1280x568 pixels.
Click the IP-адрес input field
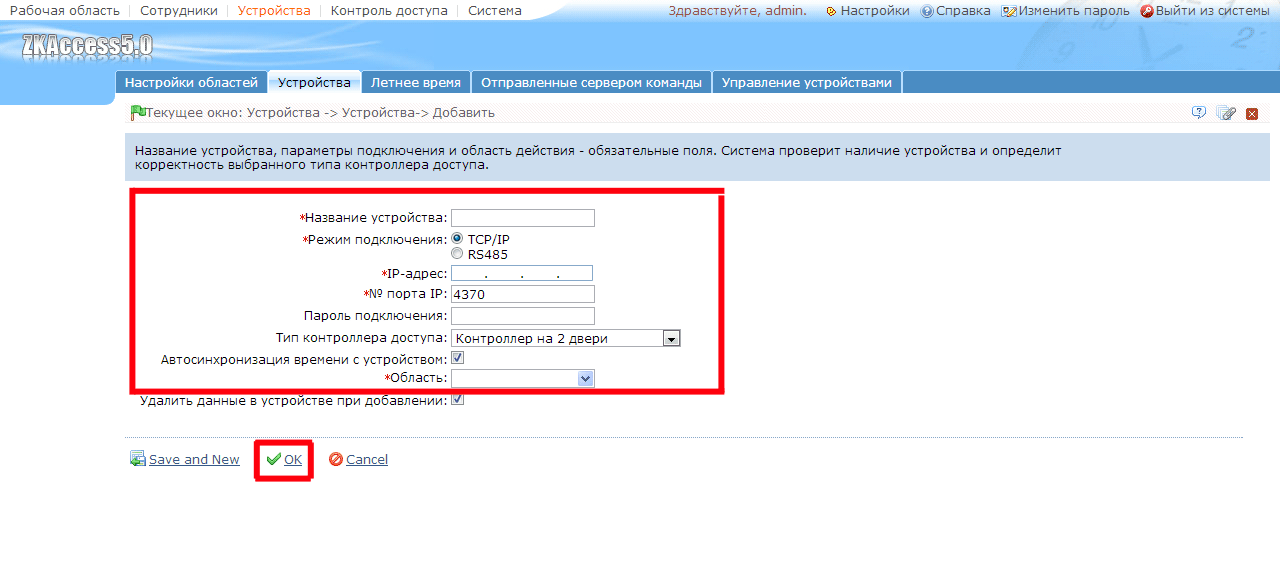pyautogui.click(x=522, y=273)
